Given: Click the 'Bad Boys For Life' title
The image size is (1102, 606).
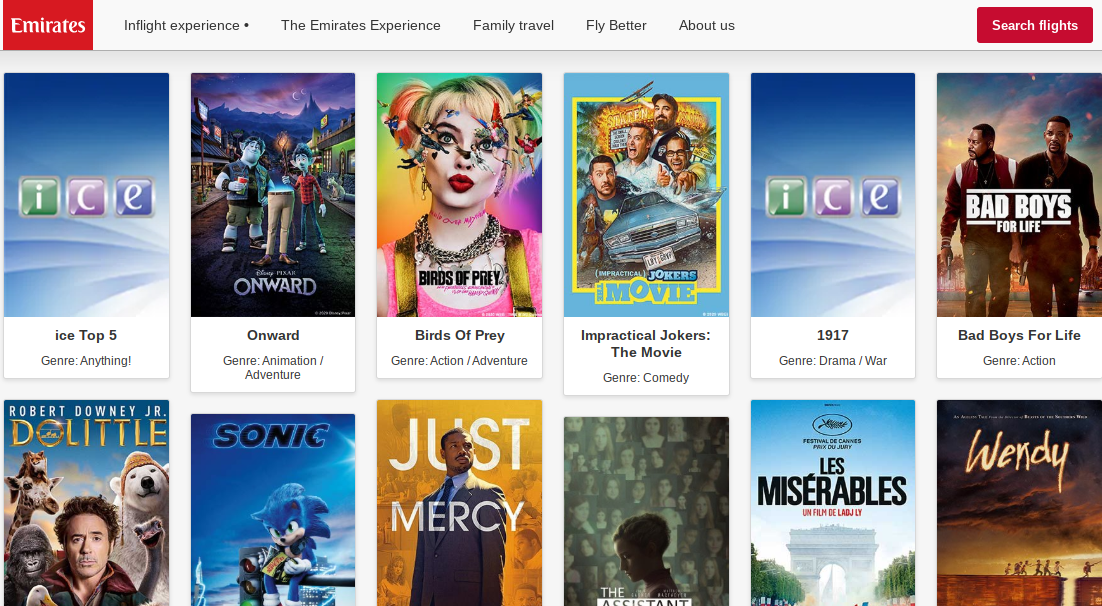Looking at the screenshot, I should click(x=1019, y=335).
